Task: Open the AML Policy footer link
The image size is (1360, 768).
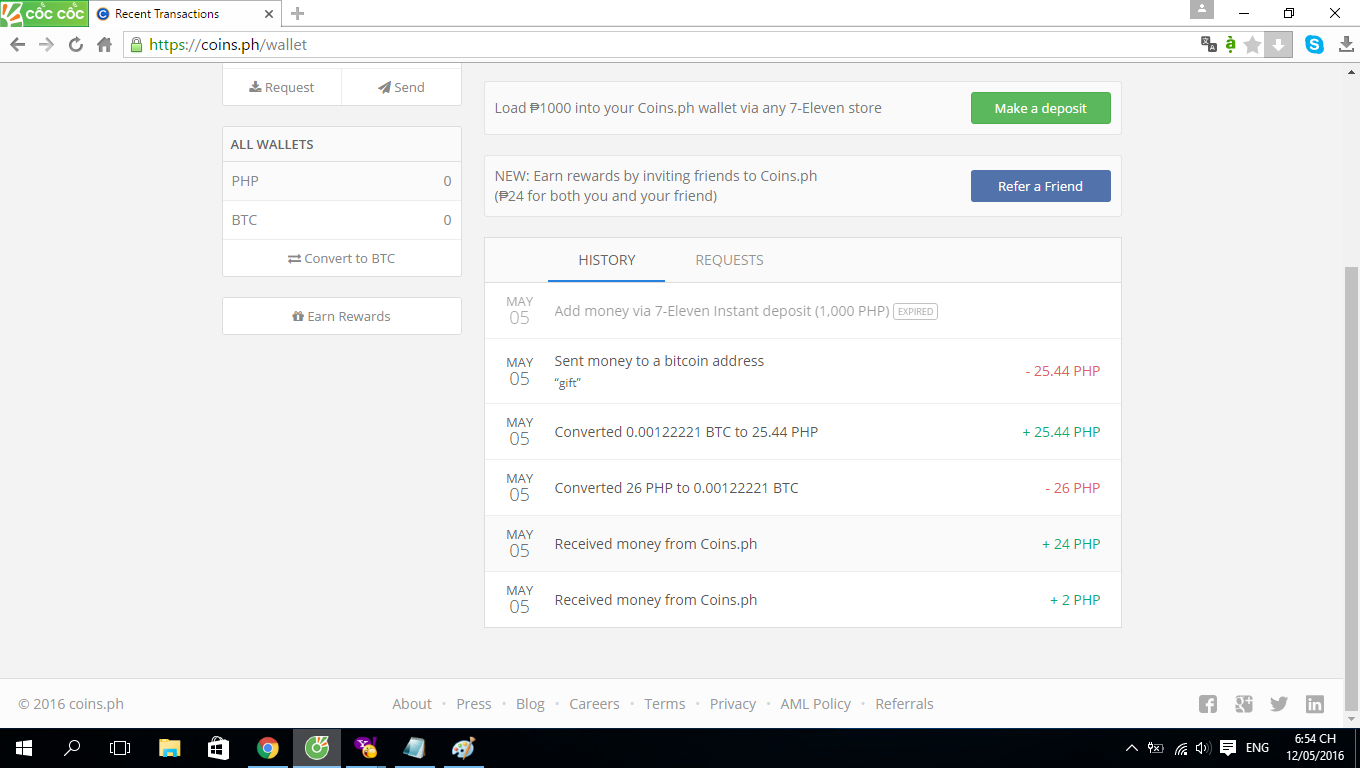Action: coord(816,704)
